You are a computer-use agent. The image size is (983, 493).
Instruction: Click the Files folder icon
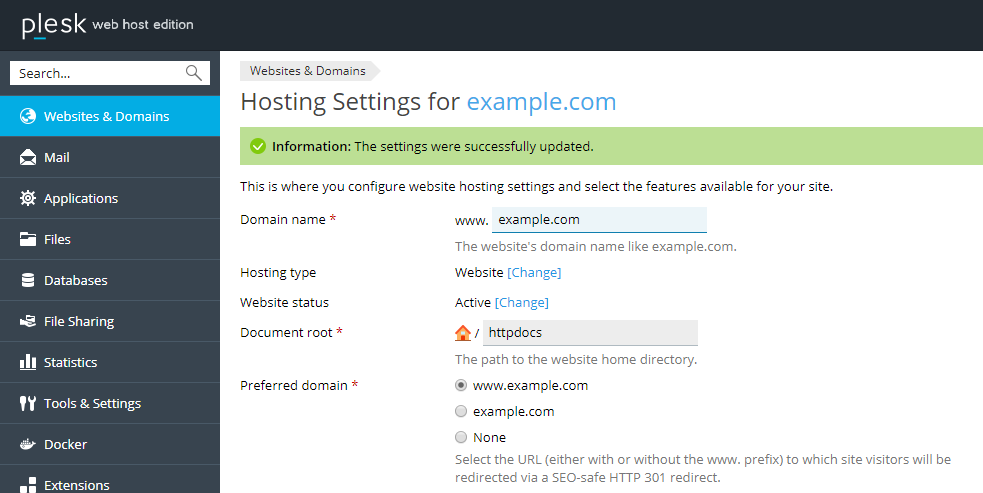point(28,239)
